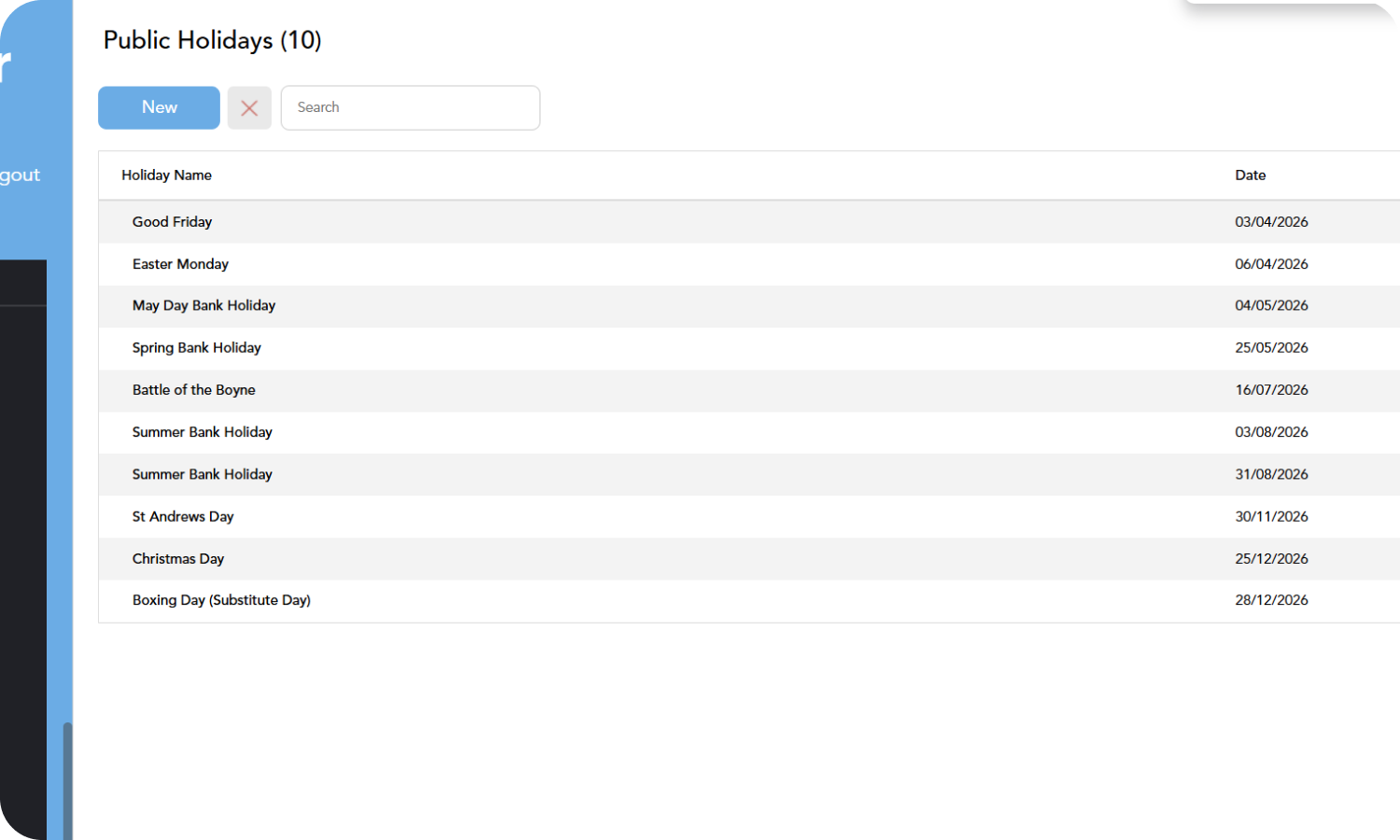The image size is (1400, 840).
Task: Open Spring Bank Holiday entry
Action: (x=749, y=348)
